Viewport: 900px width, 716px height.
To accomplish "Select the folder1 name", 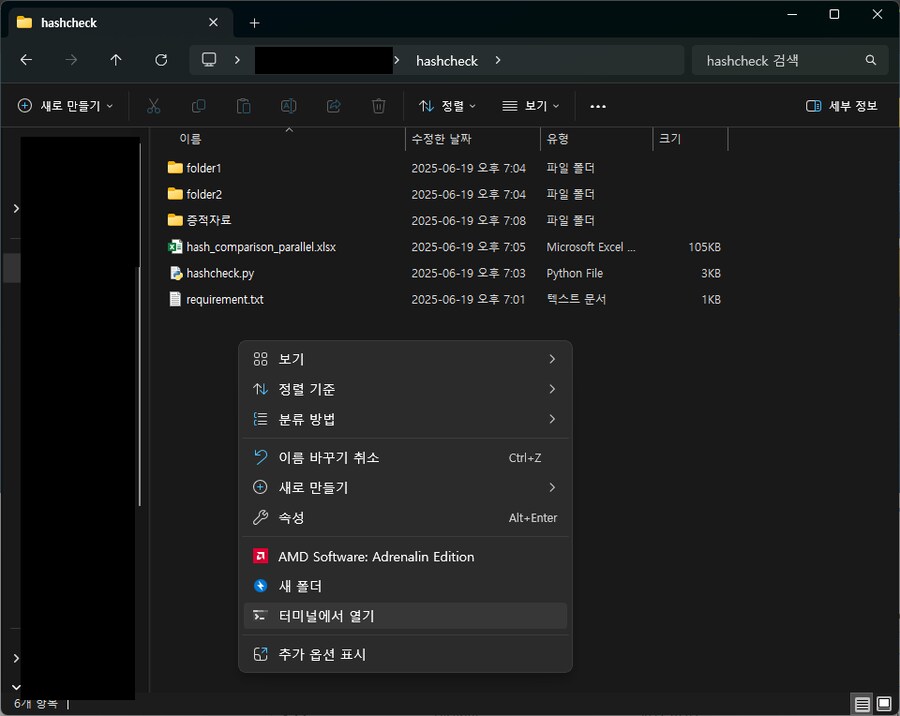I will point(204,168).
